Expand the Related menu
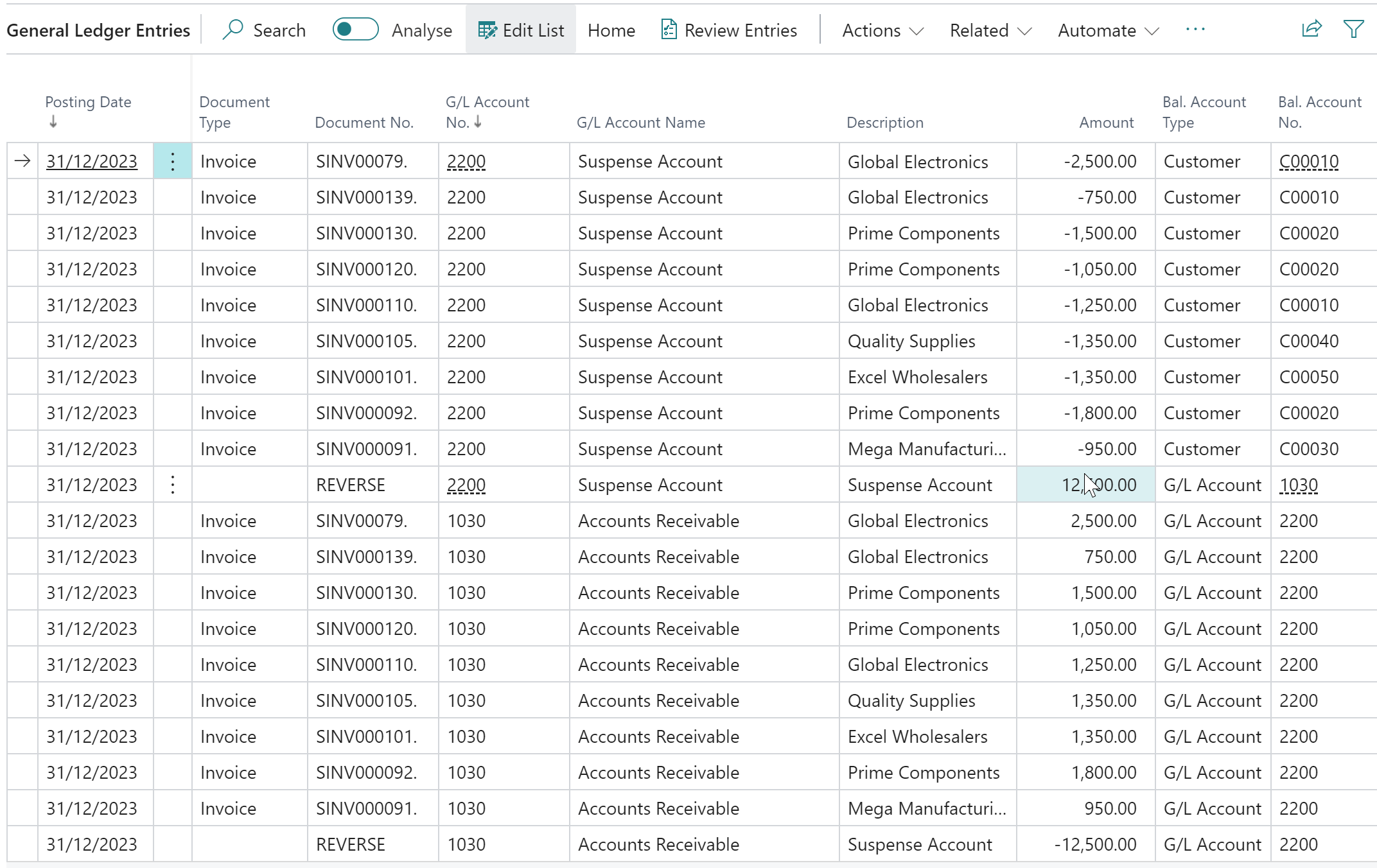 tap(989, 30)
